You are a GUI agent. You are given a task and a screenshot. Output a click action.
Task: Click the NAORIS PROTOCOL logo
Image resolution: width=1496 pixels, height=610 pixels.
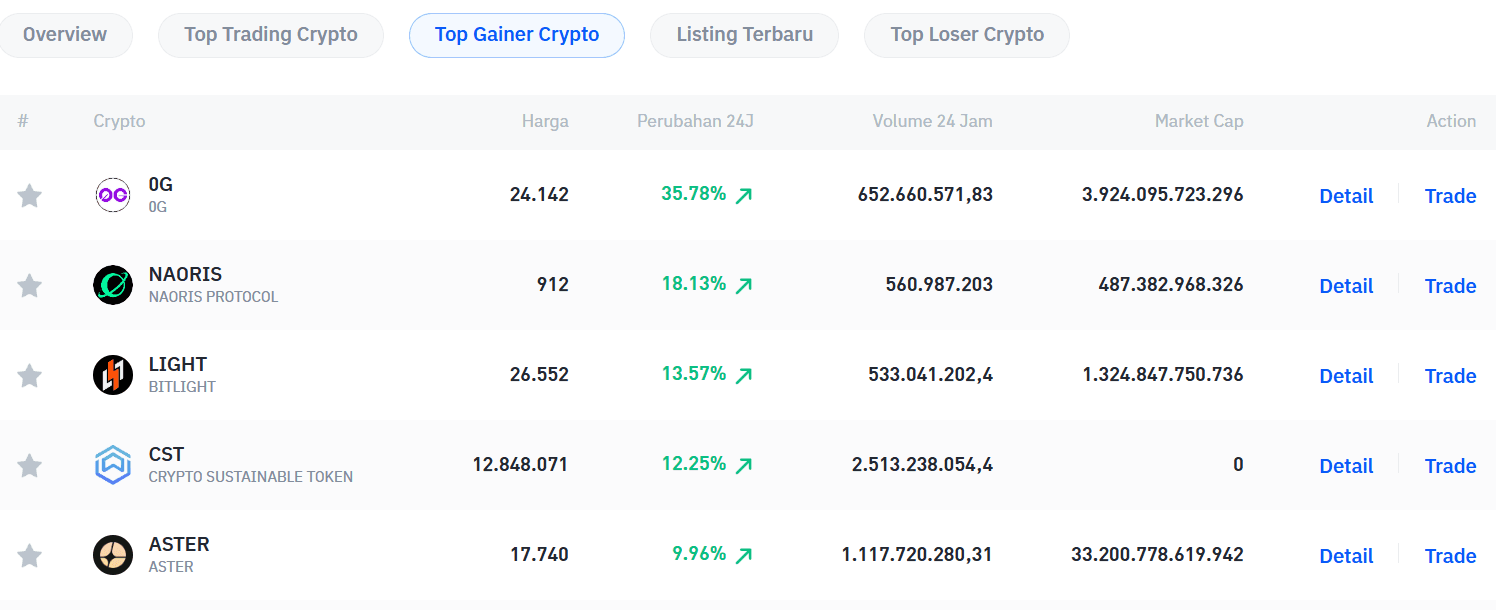(x=113, y=285)
